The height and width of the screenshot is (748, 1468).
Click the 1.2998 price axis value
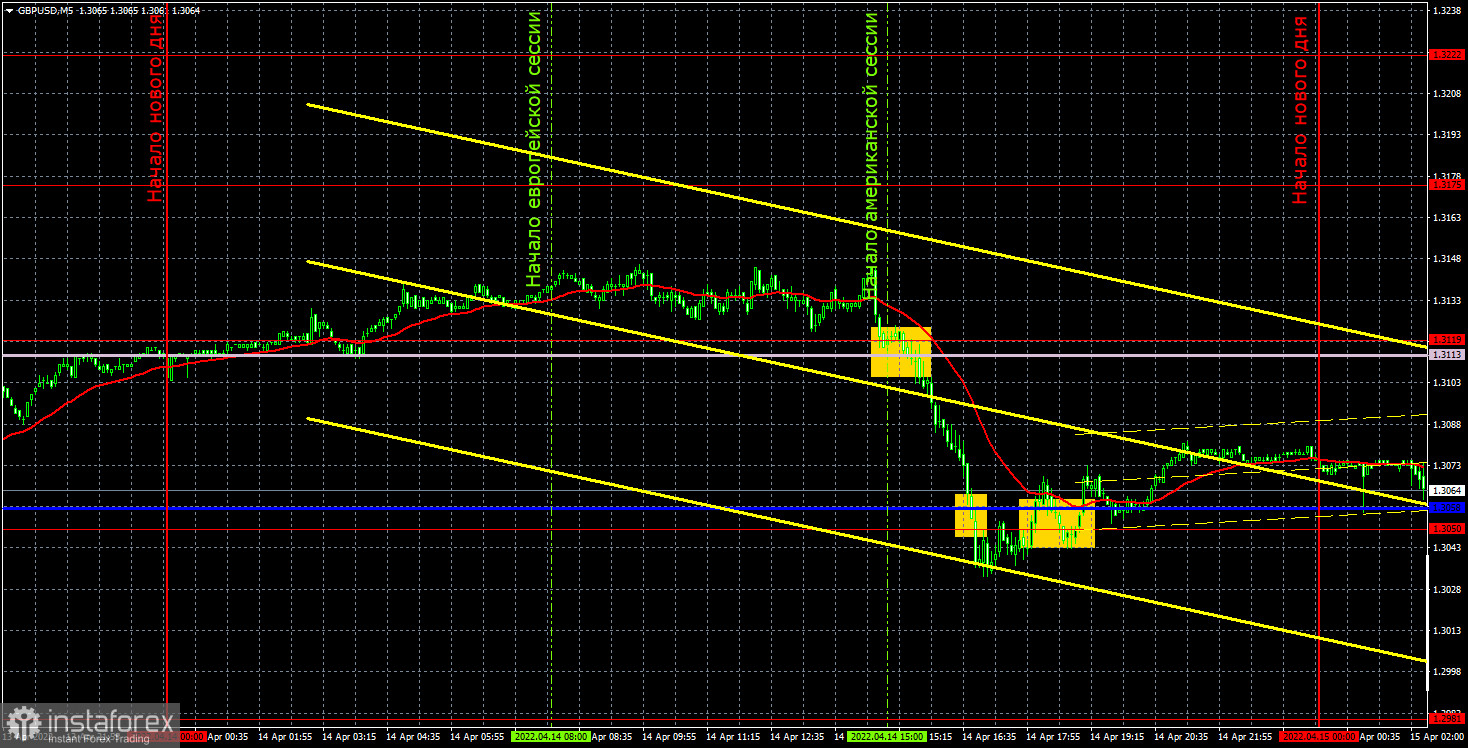pos(1447,672)
